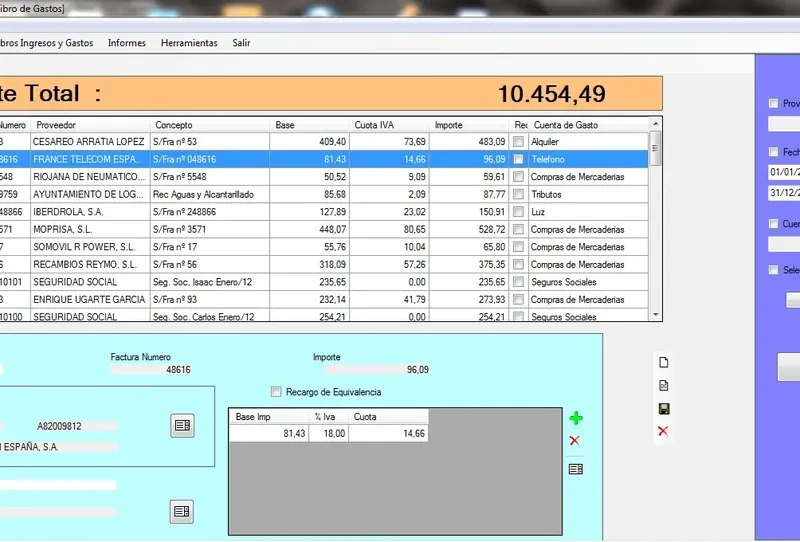Click scroll up arrow of expenses table
800x542 pixels.
656,124
